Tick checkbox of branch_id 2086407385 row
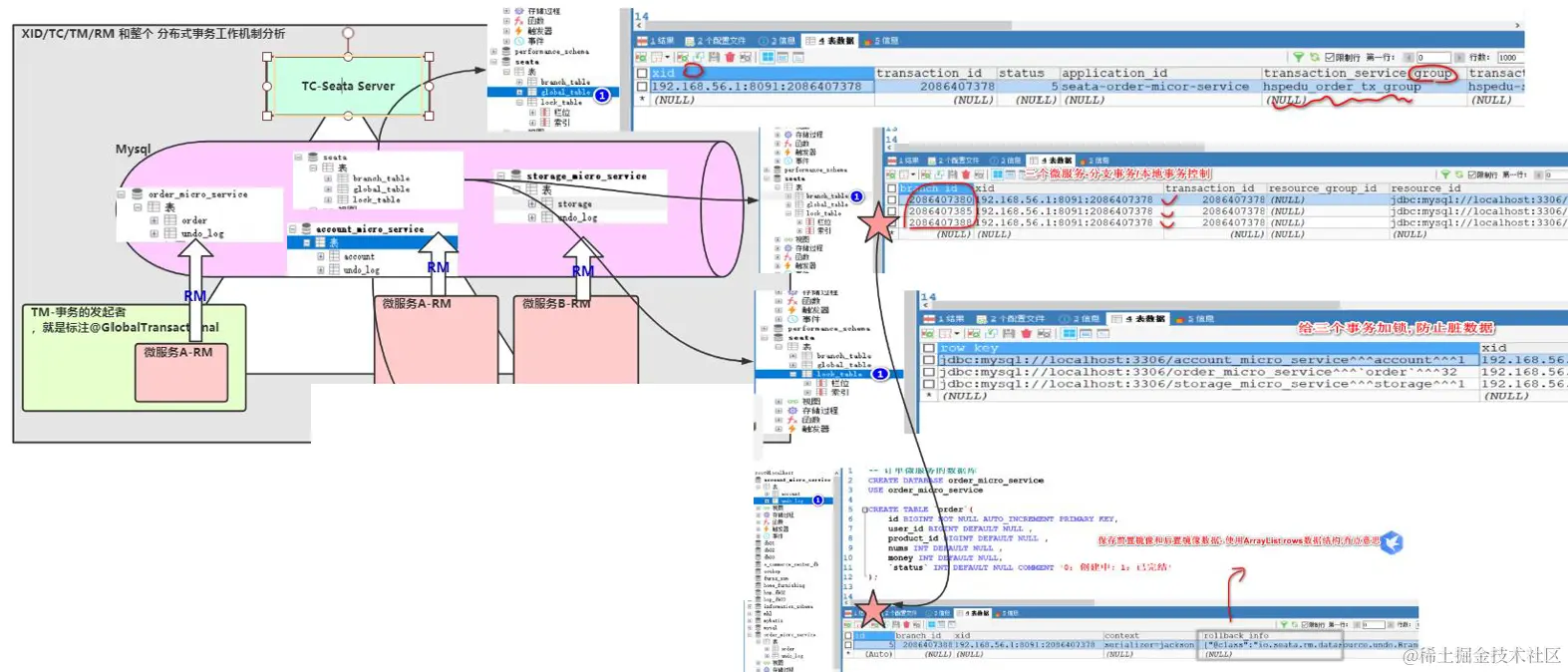 892,211
